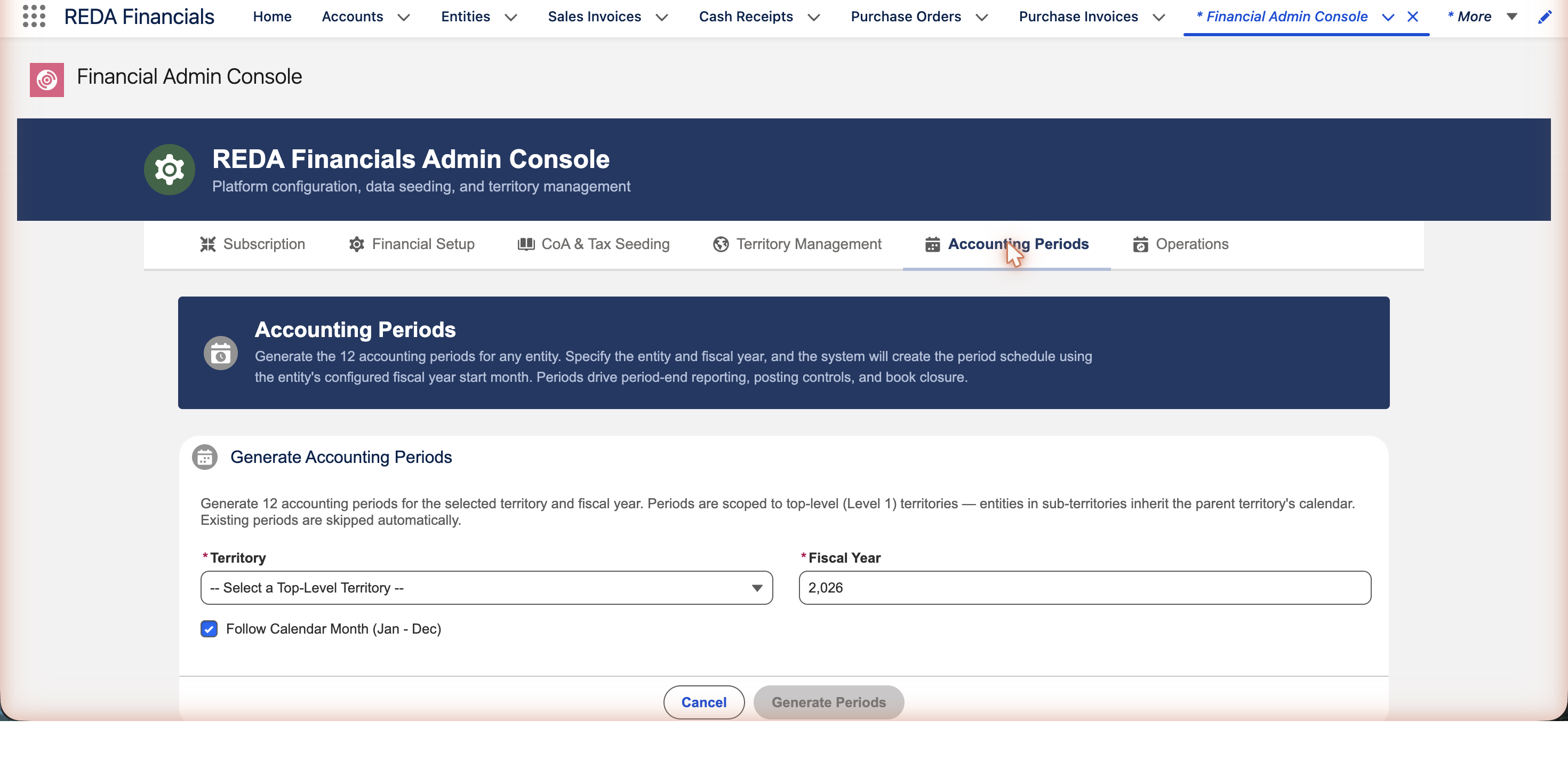Click the green gear console icon
The height and width of the screenshot is (784, 1568).
(x=169, y=170)
